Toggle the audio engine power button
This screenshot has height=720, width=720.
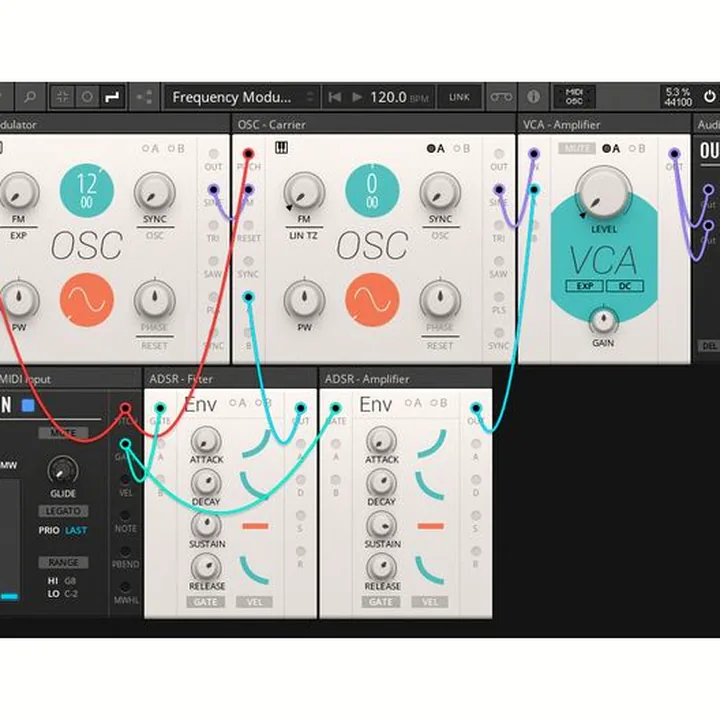(709, 97)
